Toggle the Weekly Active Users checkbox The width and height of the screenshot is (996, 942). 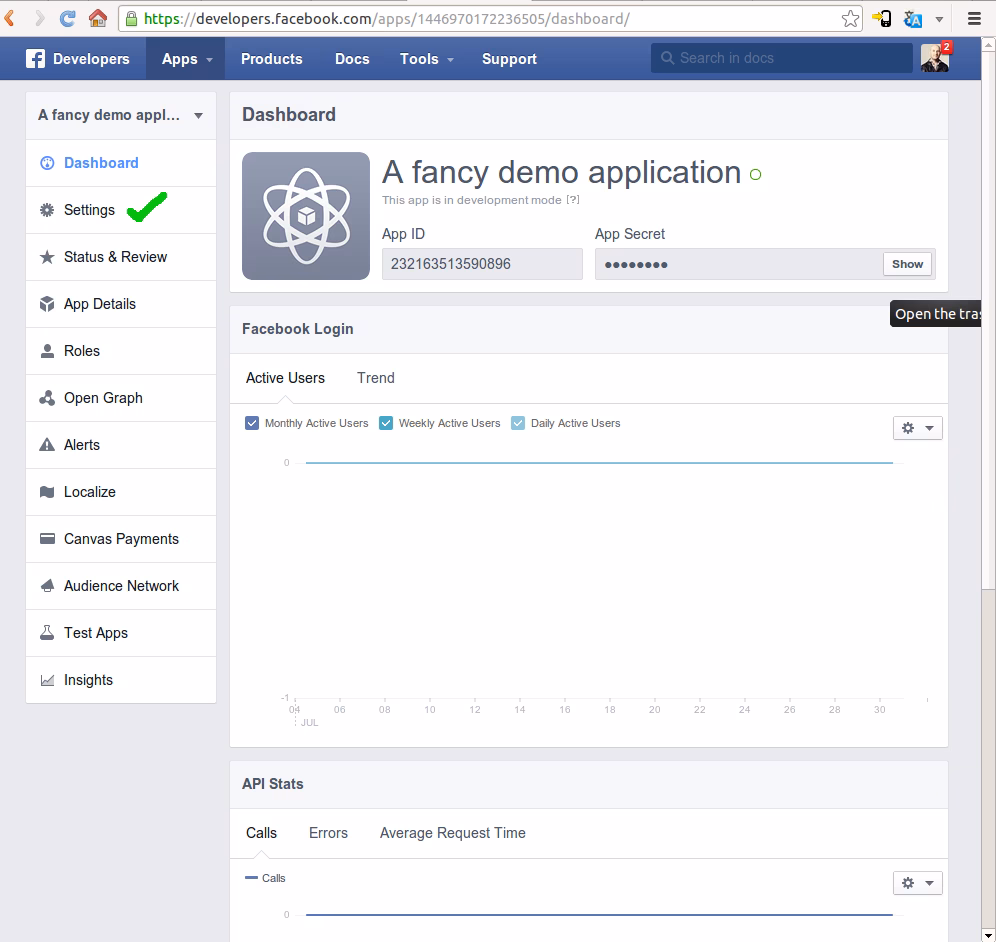(386, 423)
